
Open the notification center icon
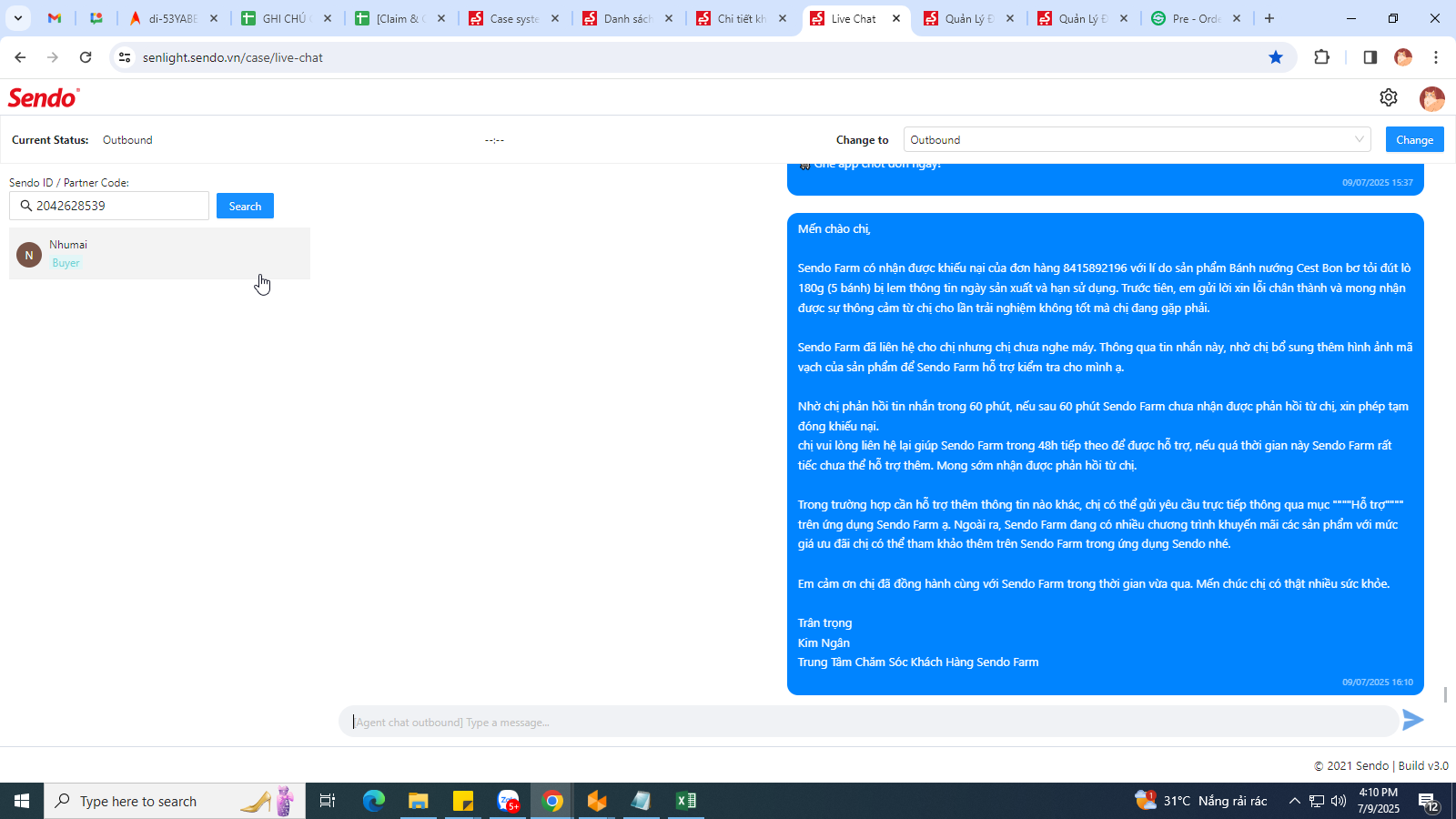(x=1429, y=801)
